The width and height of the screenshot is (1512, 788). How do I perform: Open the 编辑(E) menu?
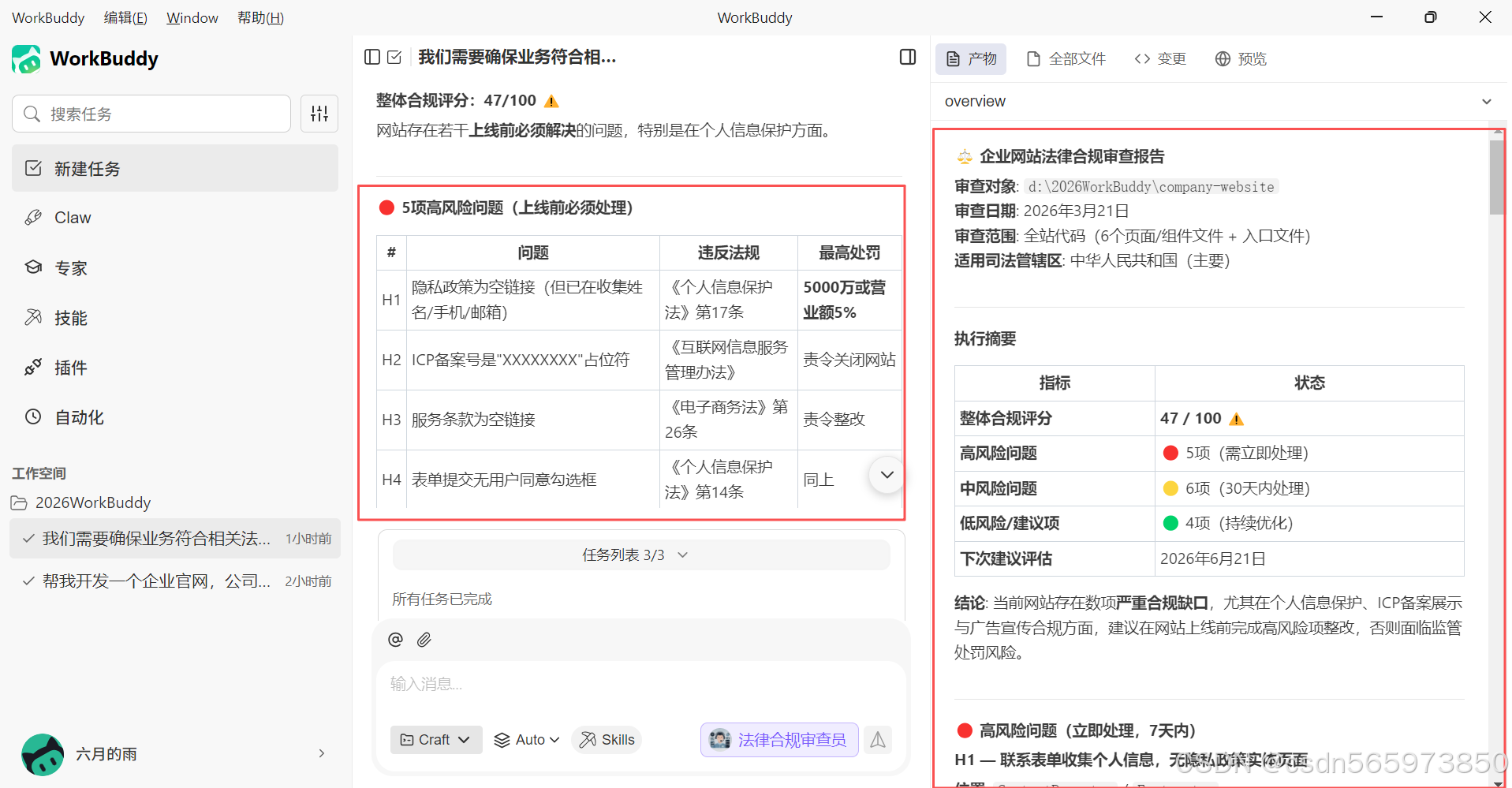pos(125,17)
